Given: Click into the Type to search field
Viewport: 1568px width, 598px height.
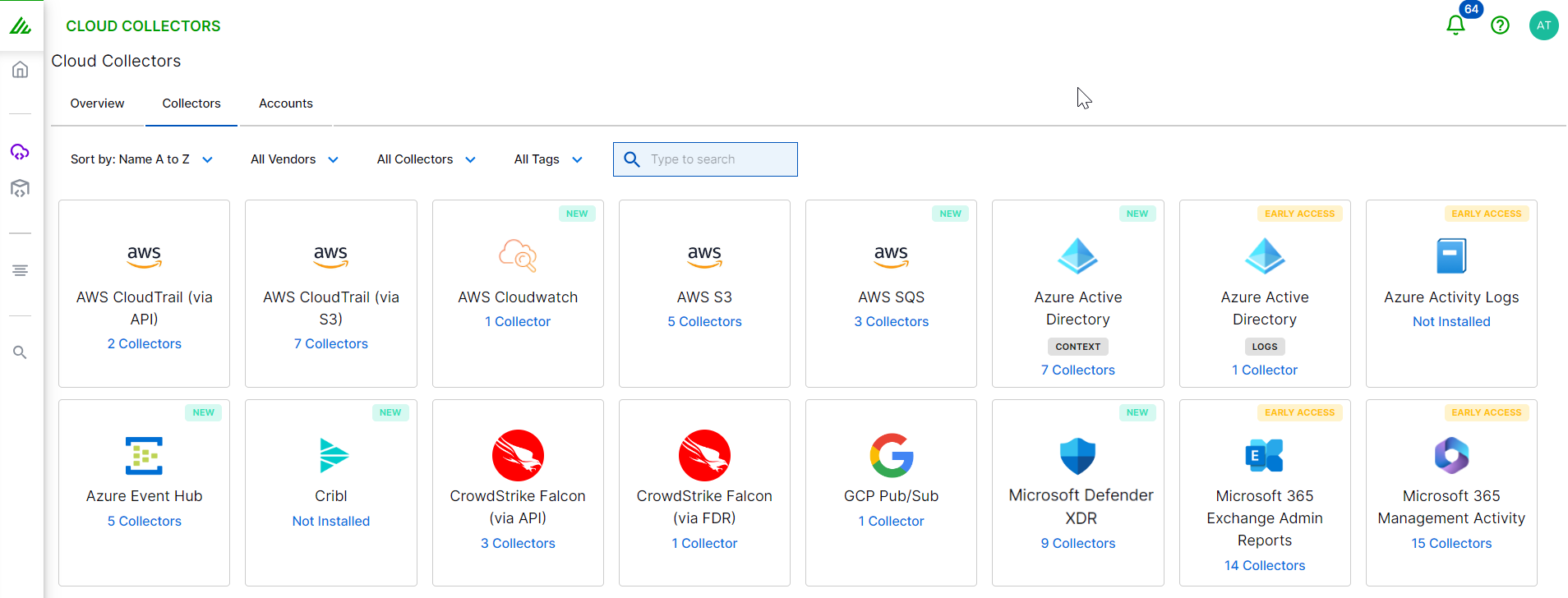Looking at the screenshot, I should tap(705, 159).
